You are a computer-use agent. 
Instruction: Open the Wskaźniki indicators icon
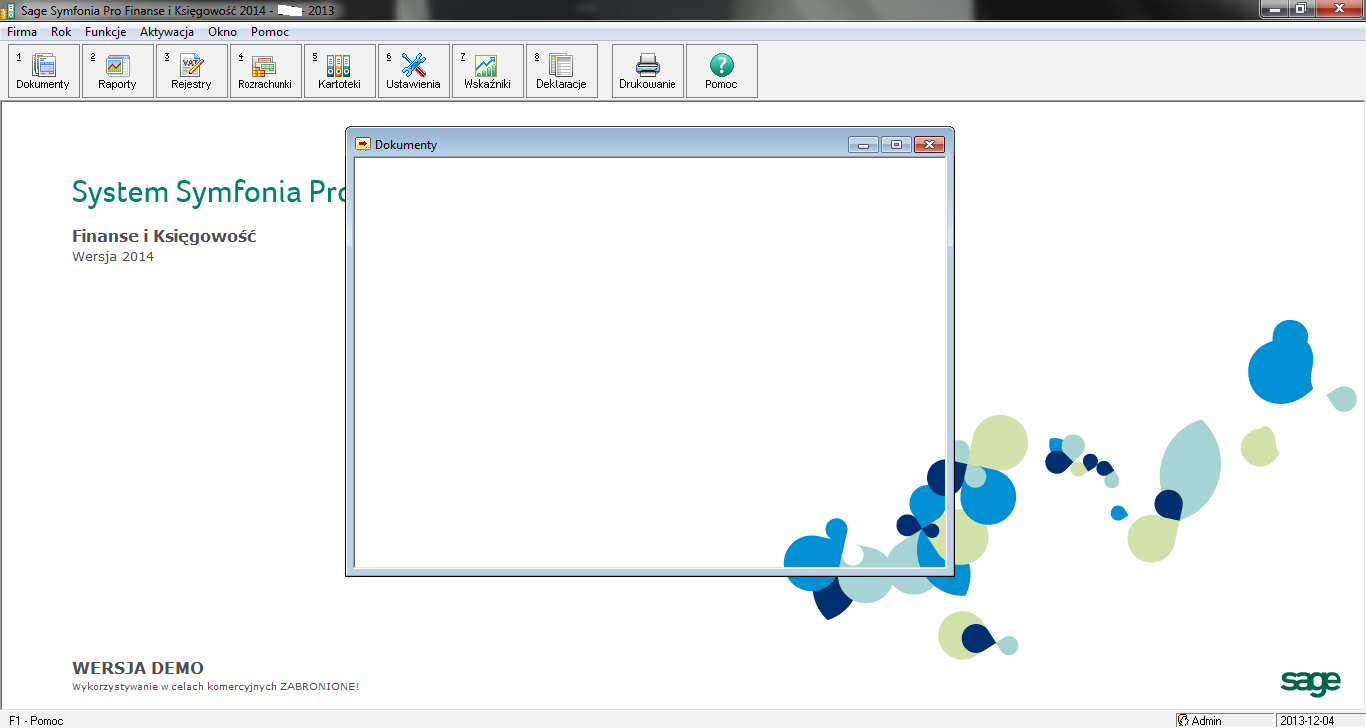(x=487, y=66)
